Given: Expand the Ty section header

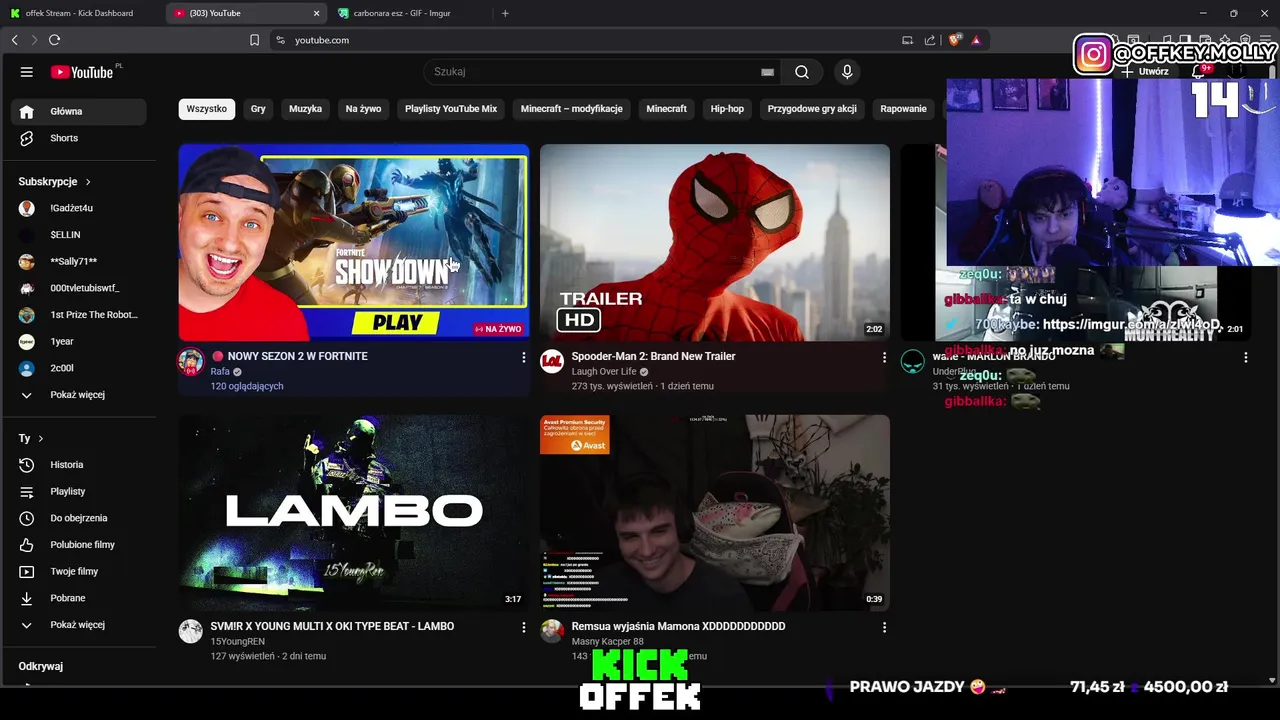Looking at the screenshot, I should 31,438.
